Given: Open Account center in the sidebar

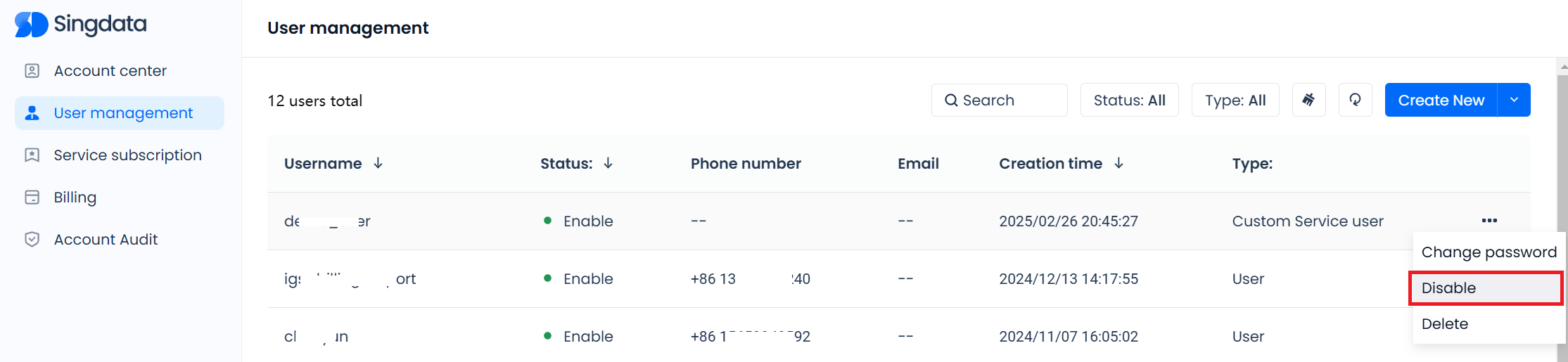Looking at the screenshot, I should coord(110,71).
